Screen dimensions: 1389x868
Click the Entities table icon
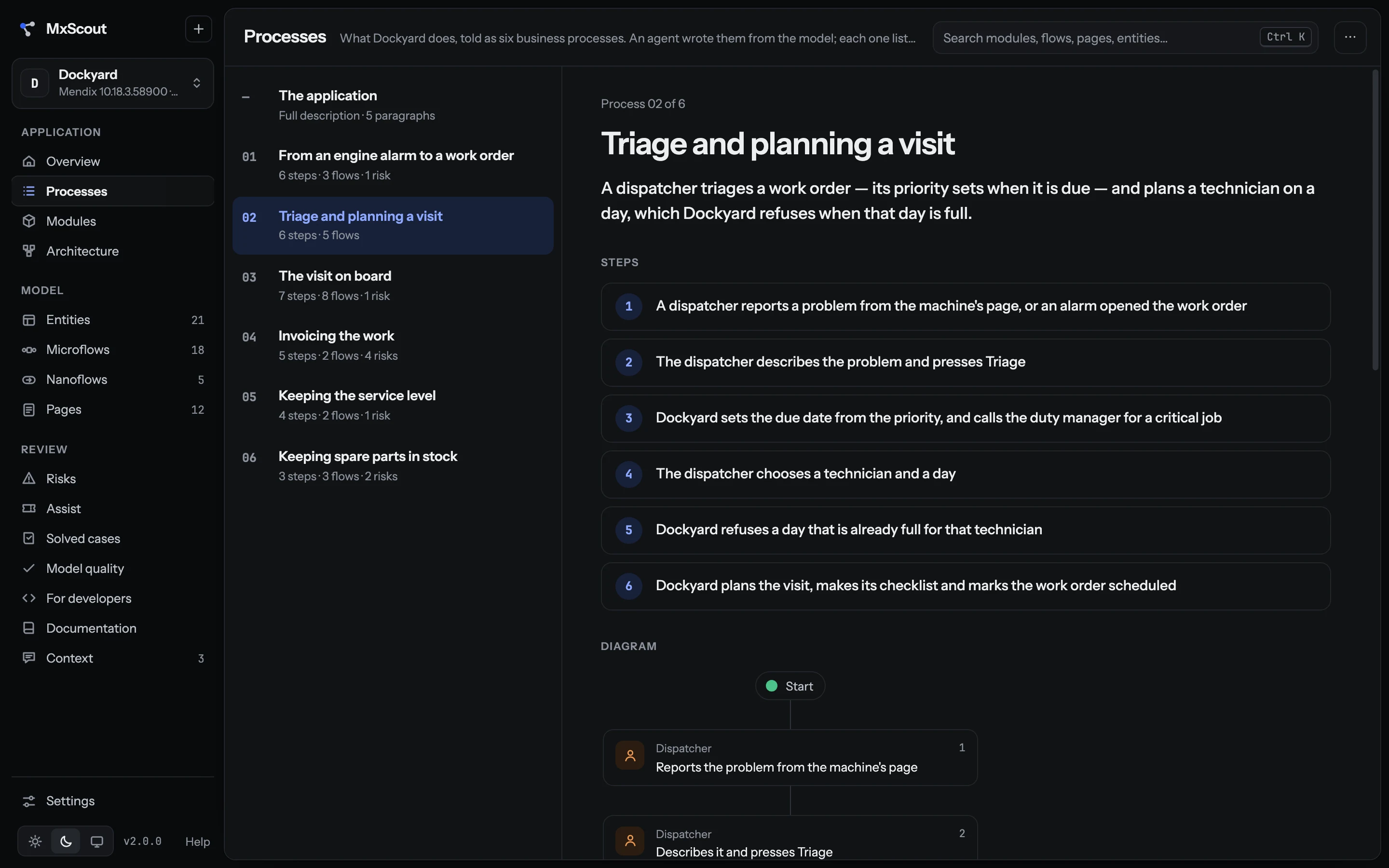[x=29, y=320]
